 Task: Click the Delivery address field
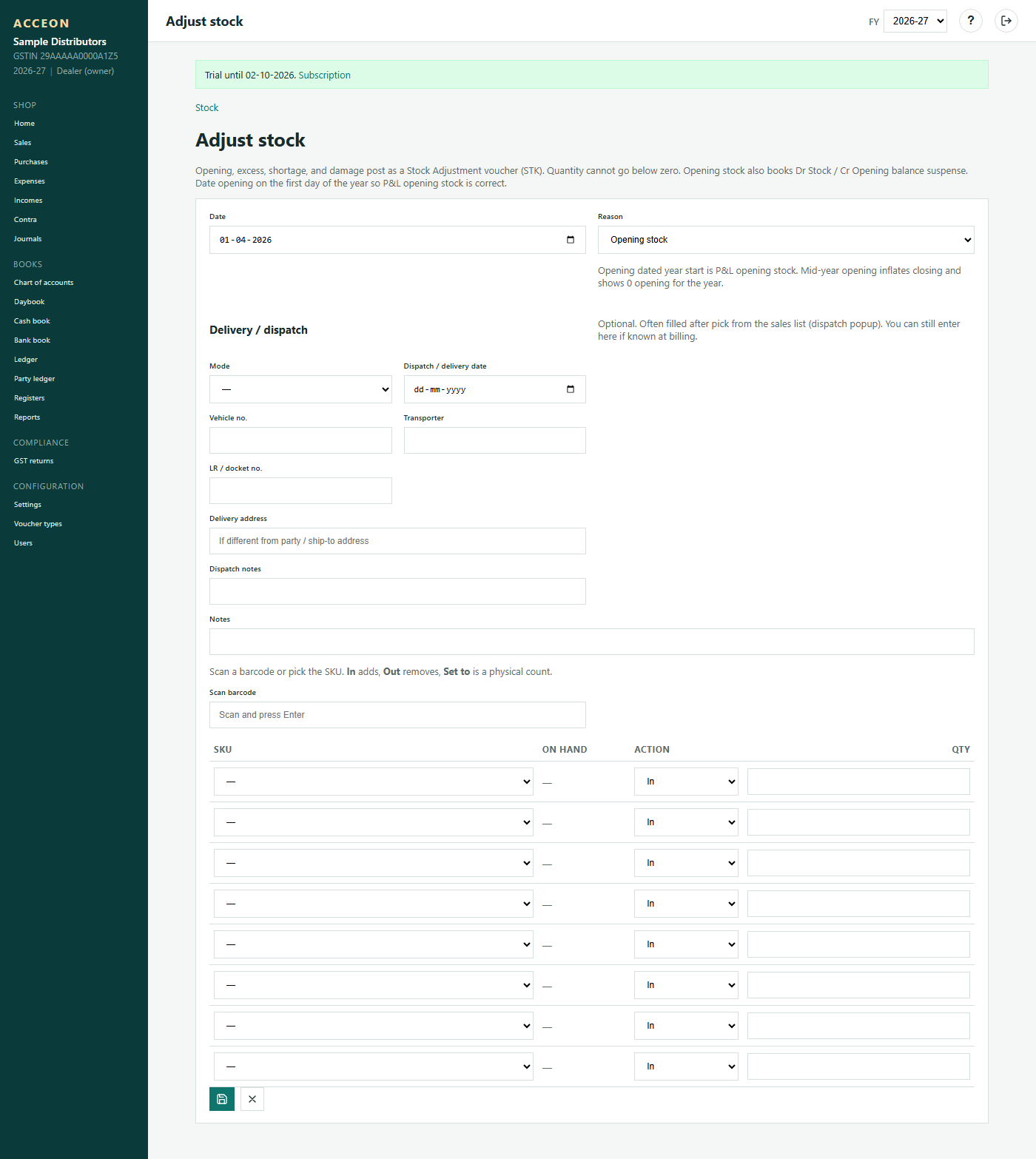click(x=397, y=541)
